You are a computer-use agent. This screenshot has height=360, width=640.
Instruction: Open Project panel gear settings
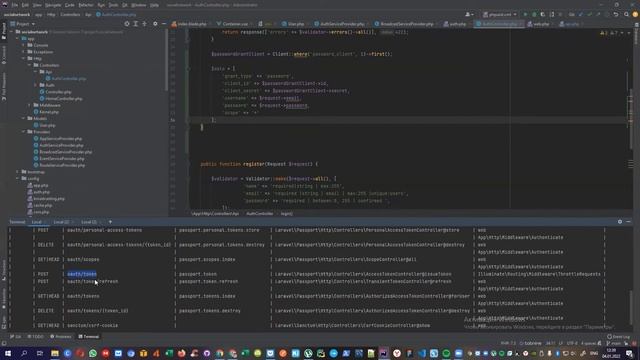tap(155, 24)
